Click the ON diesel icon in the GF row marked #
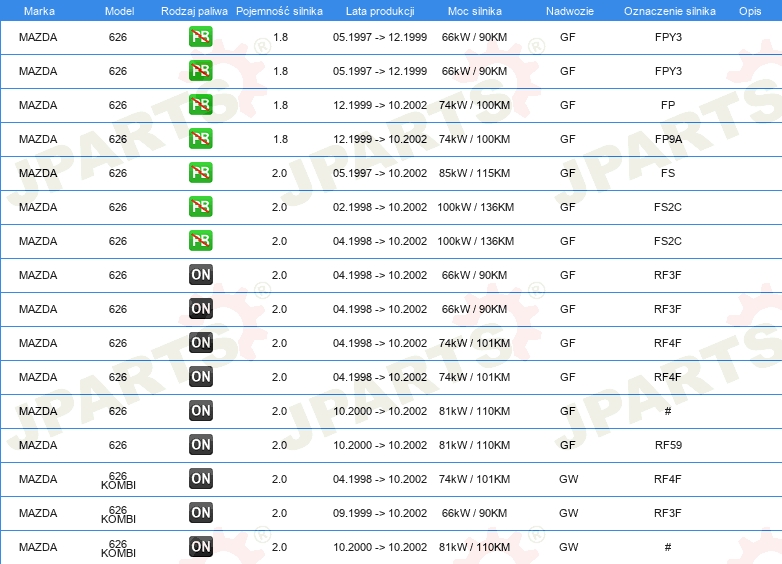The height and width of the screenshot is (564, 782). [x=200, y=410]
